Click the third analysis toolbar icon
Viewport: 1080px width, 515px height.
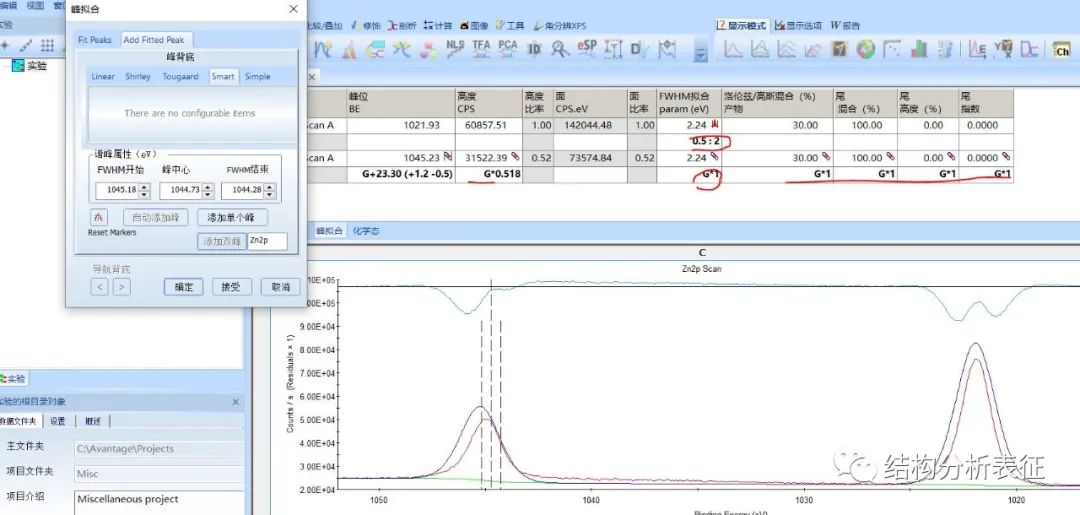point(376,50)
